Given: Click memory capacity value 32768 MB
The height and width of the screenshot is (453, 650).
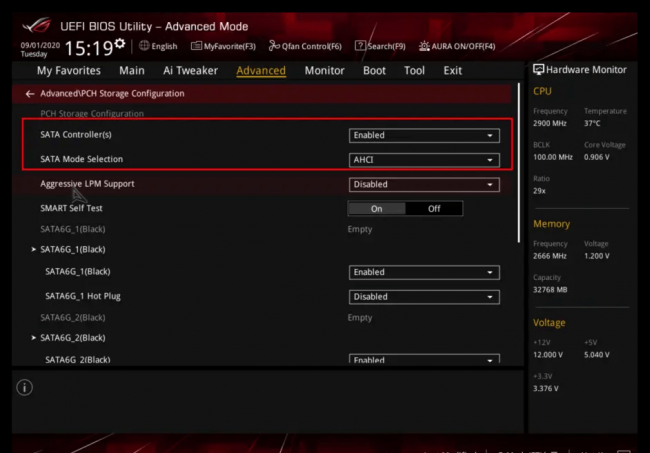Looking at the screenshot, I should [x=550, y=290].
